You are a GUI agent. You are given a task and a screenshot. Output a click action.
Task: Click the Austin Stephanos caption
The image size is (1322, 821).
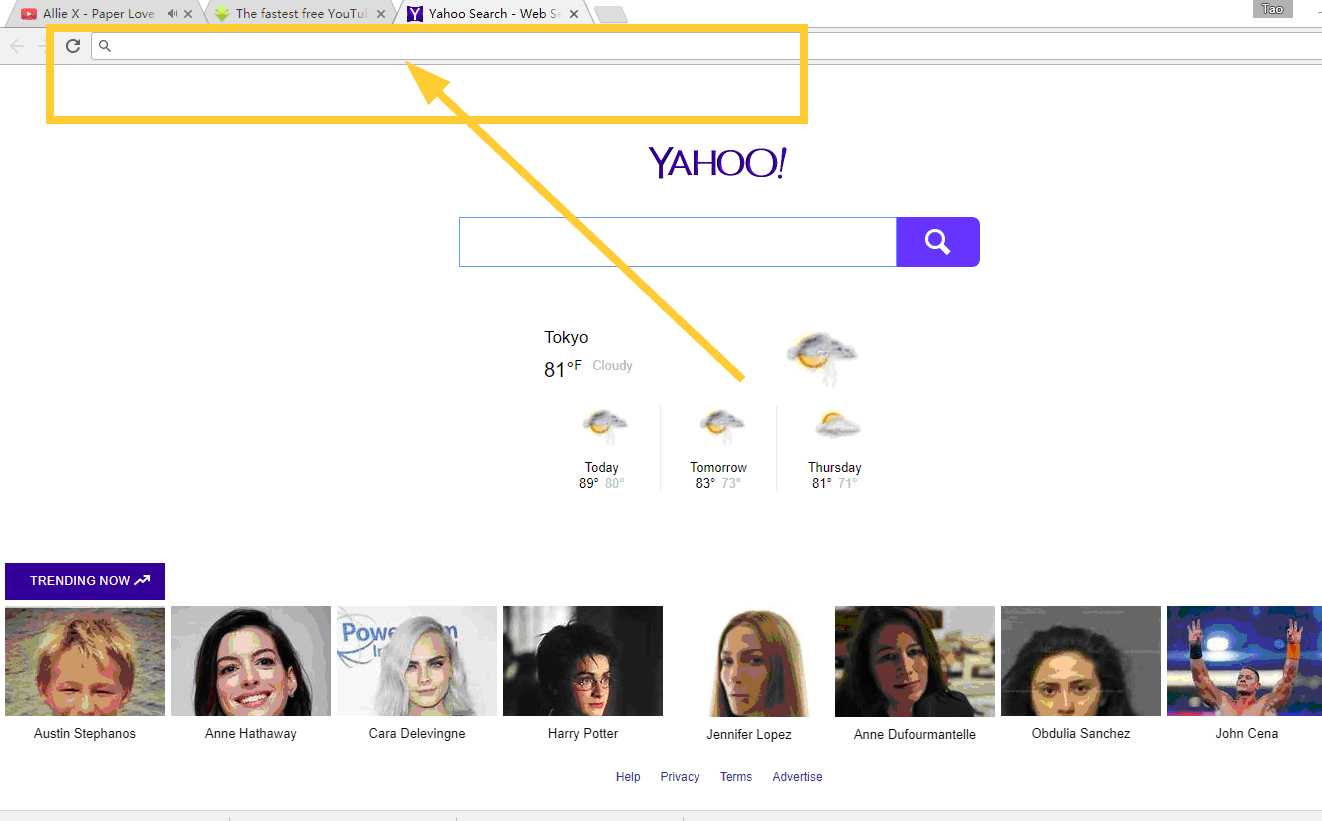(x=85, y=734)
